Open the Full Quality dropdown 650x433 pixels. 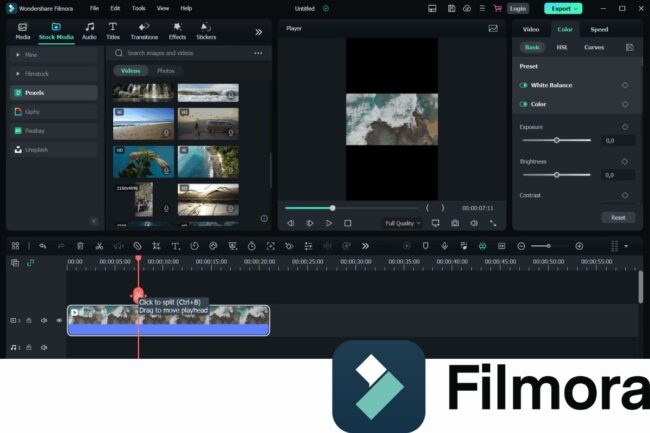(403, 223)
